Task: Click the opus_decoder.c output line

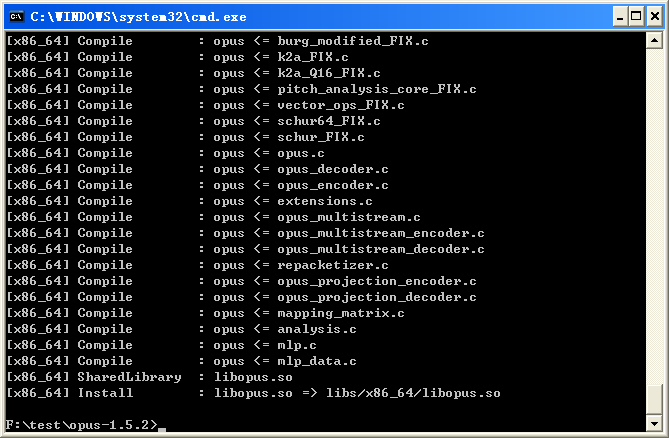Action: tap(197, 169)
